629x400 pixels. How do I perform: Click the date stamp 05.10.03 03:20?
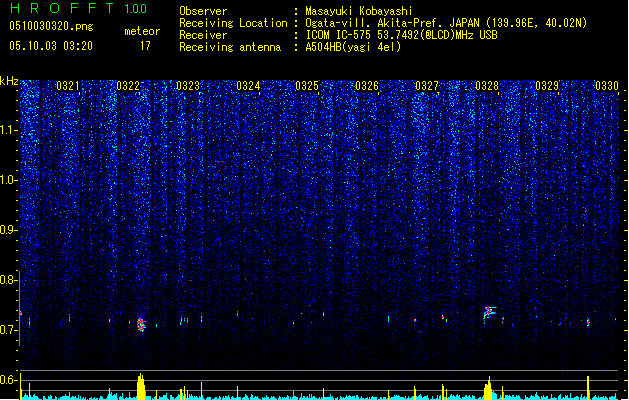pyautogui.click(x=51, y=46)
